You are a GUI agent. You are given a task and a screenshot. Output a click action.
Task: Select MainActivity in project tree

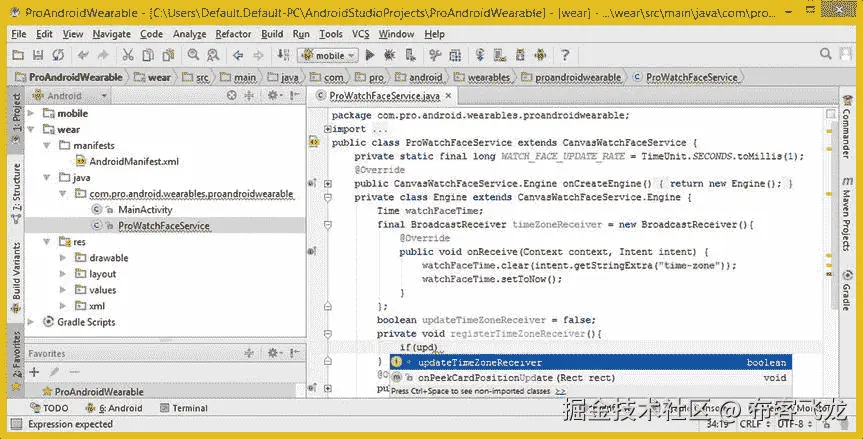[x=133, y=210]
